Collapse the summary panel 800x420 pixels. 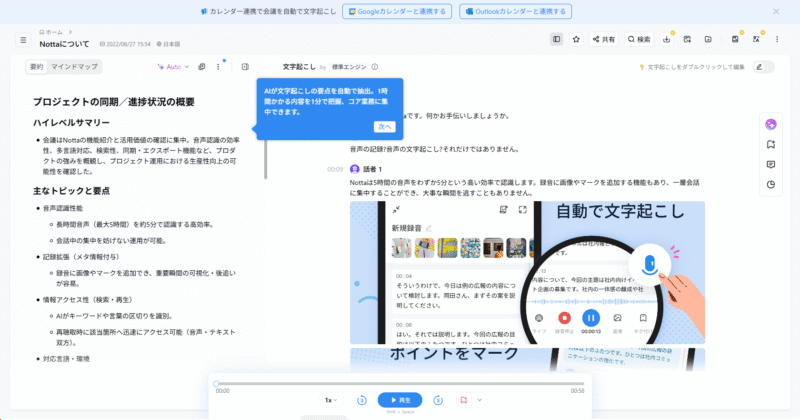[245, 67]
